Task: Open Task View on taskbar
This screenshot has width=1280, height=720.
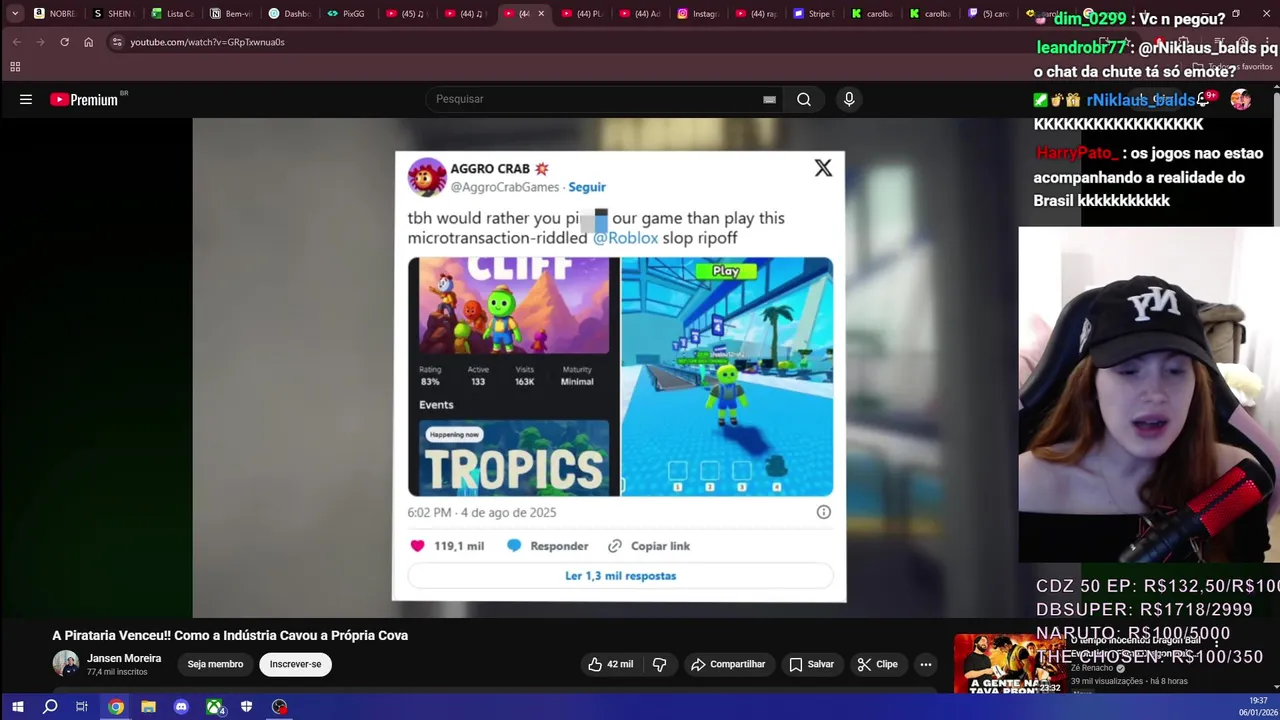Action: click(x=82, y=706)
